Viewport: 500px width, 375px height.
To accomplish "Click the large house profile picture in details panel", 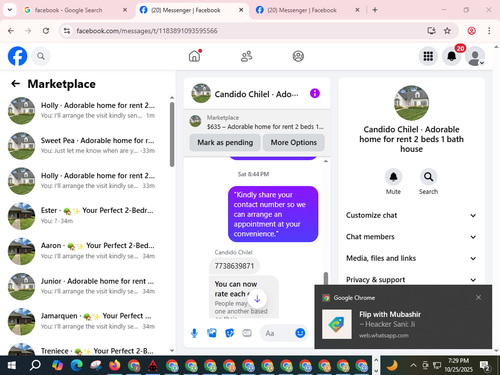I will click(x=411, y=103).
